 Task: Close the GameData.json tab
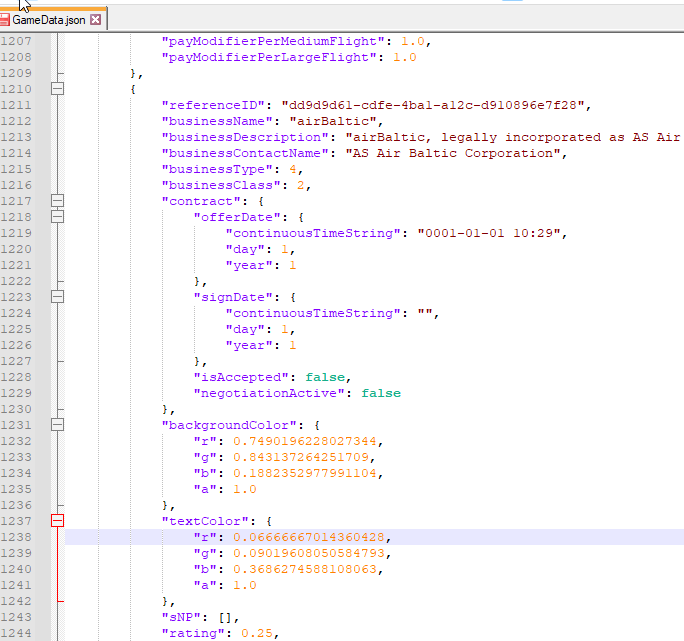[96, 20]
